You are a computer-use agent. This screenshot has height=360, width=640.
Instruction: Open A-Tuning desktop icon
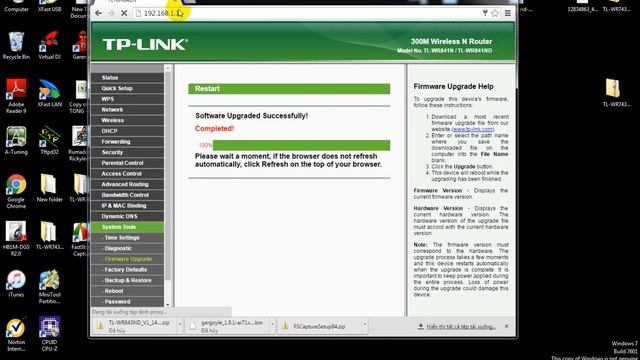pyautogui.click(x=16, y=141)
